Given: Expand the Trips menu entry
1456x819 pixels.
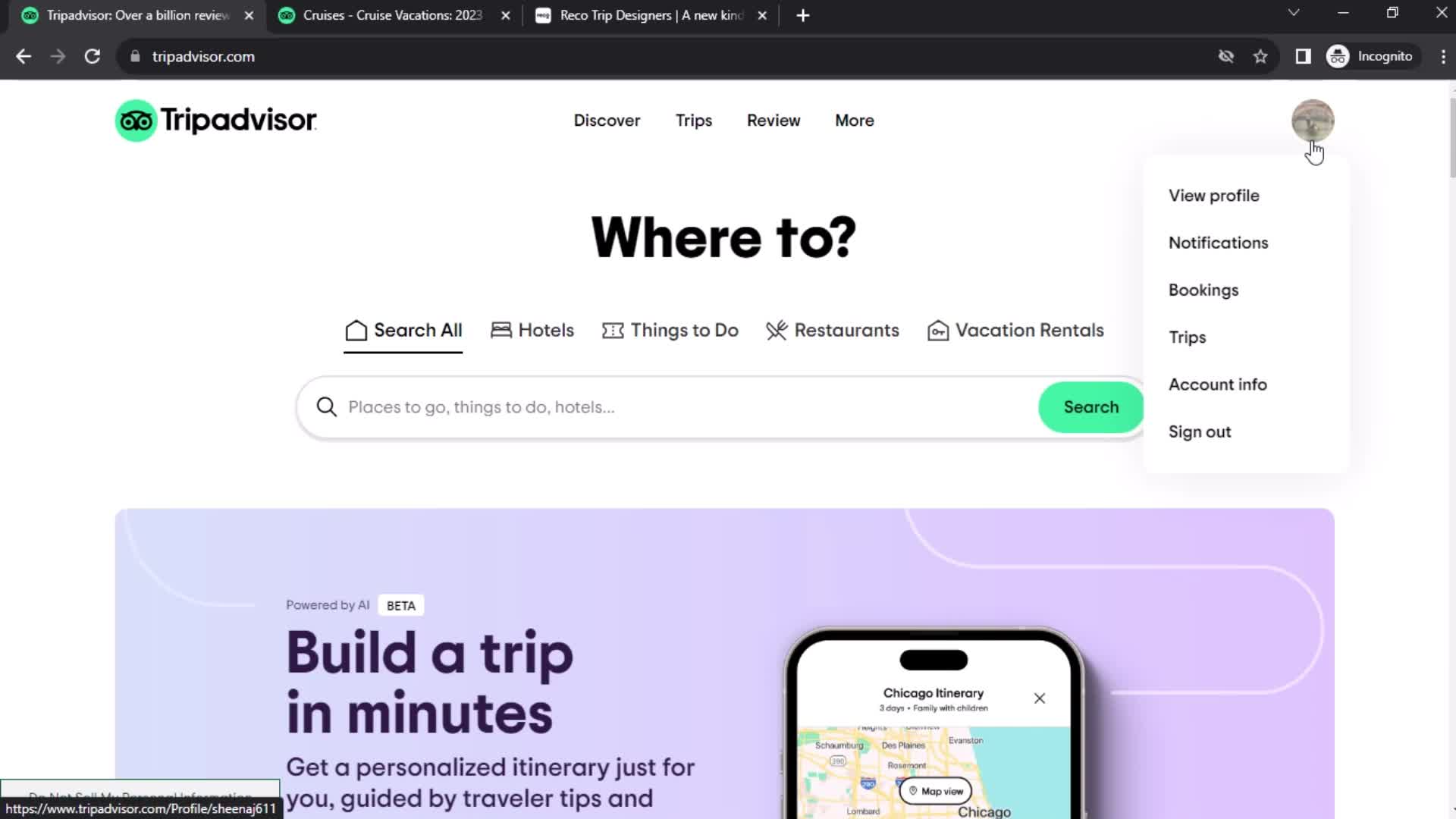Looking at the screenshot, I should (x=1188, y=337).
